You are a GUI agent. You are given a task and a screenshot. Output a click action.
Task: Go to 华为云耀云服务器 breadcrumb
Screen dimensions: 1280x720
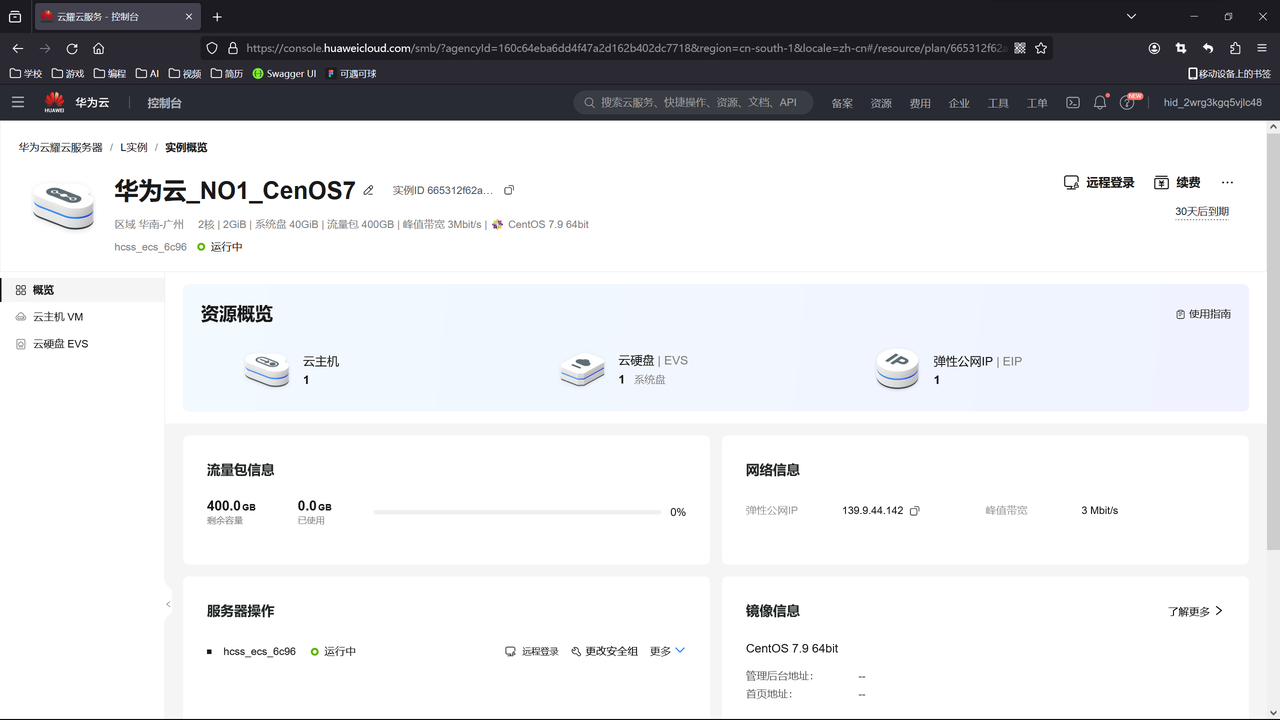(x=61, y=147)
